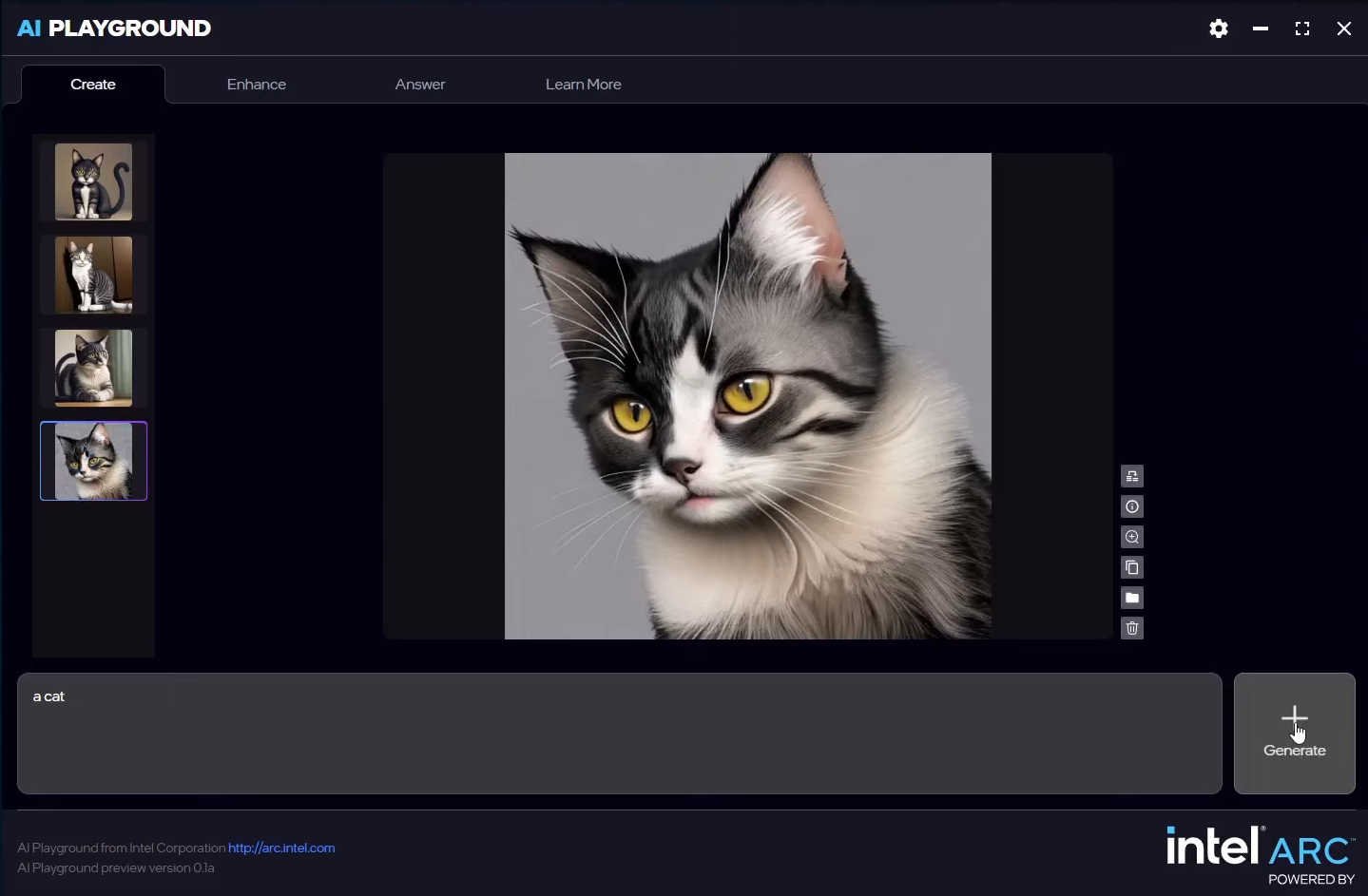Copy the generated cat image

coord(1131,567)
